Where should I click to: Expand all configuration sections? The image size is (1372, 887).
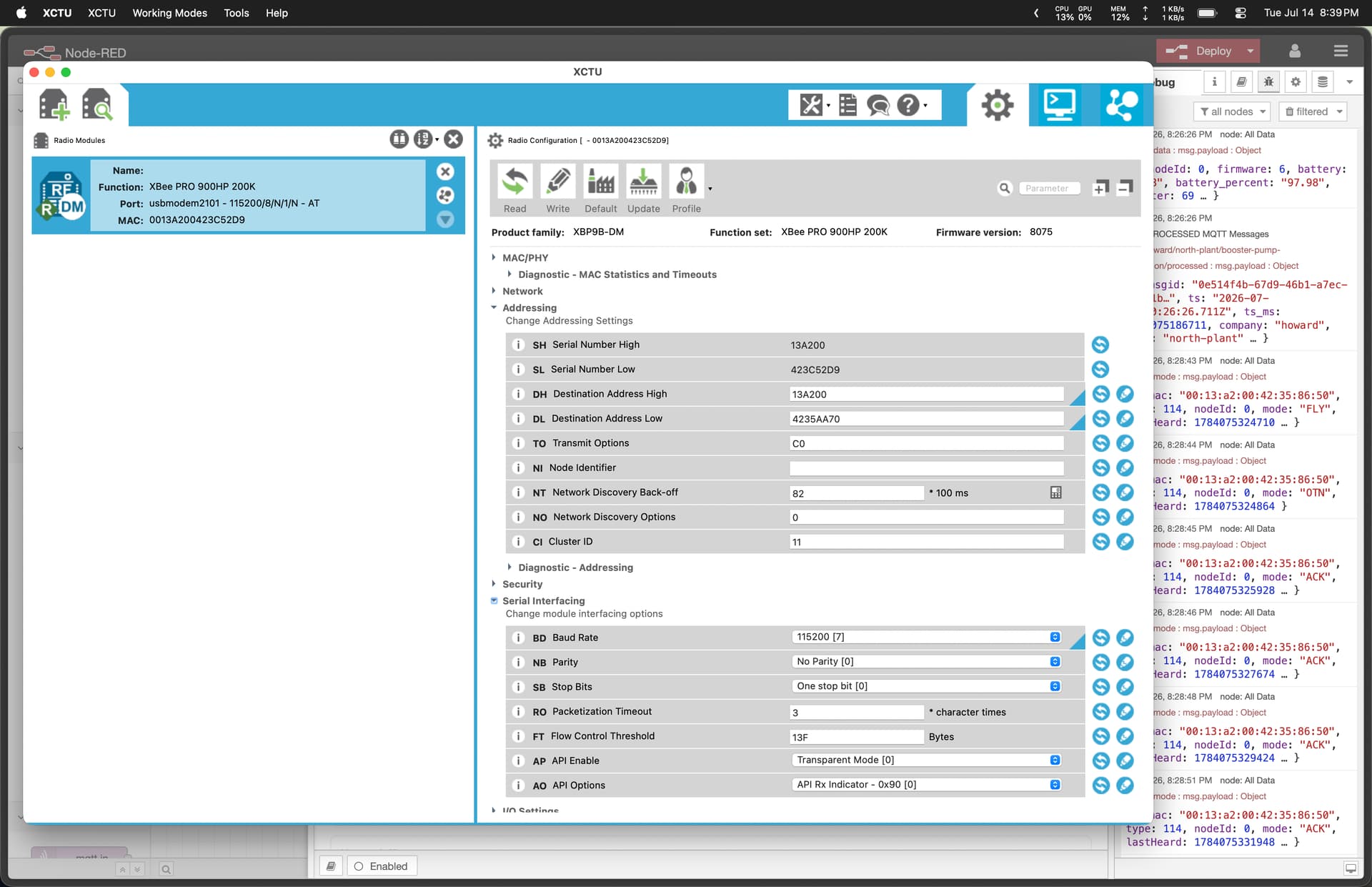1100,187
